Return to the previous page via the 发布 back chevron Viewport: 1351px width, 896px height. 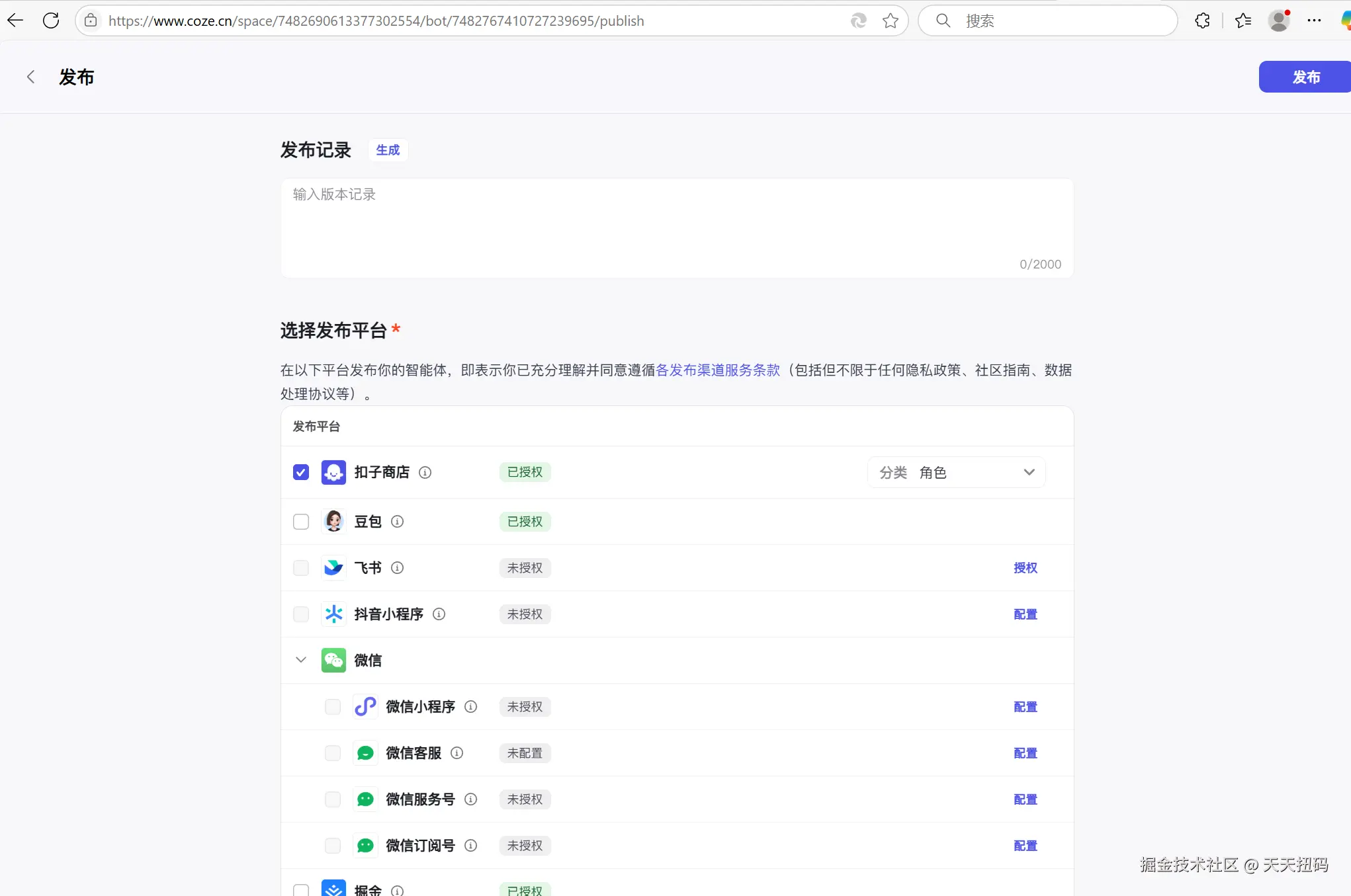30,77
